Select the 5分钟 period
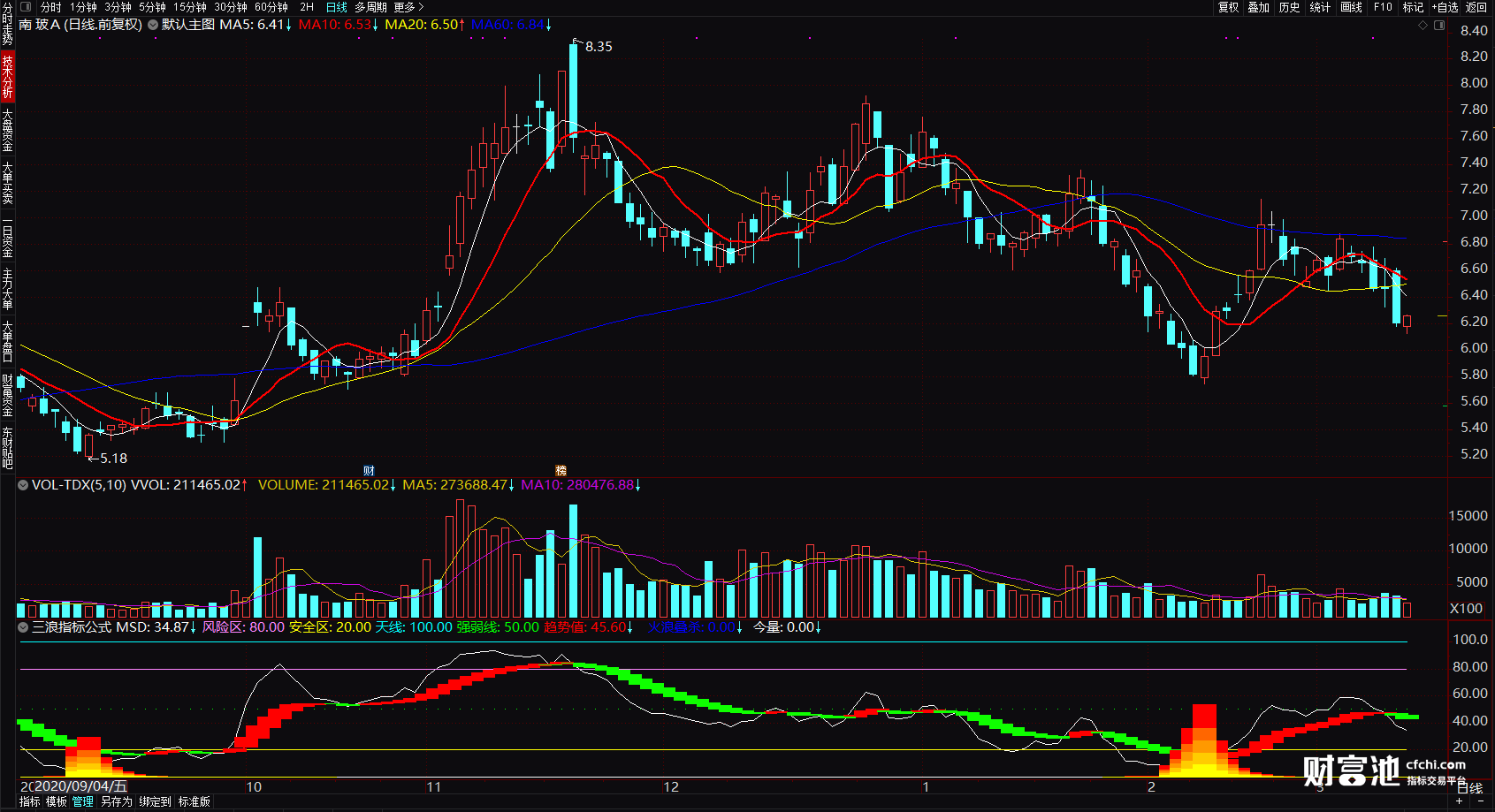Screen dimensions: 1495x812 [152, 7]
